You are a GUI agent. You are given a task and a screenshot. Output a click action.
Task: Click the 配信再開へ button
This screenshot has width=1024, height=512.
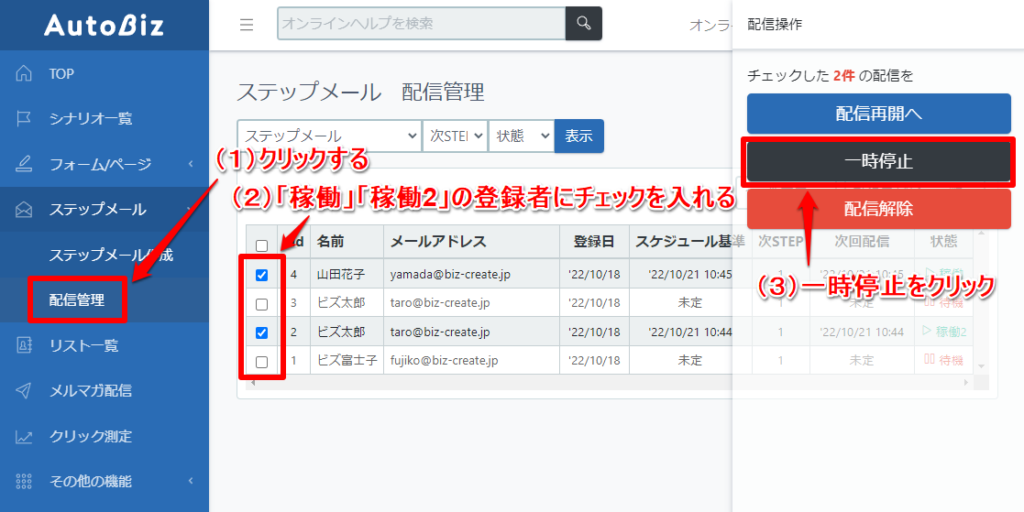point(878,113)
